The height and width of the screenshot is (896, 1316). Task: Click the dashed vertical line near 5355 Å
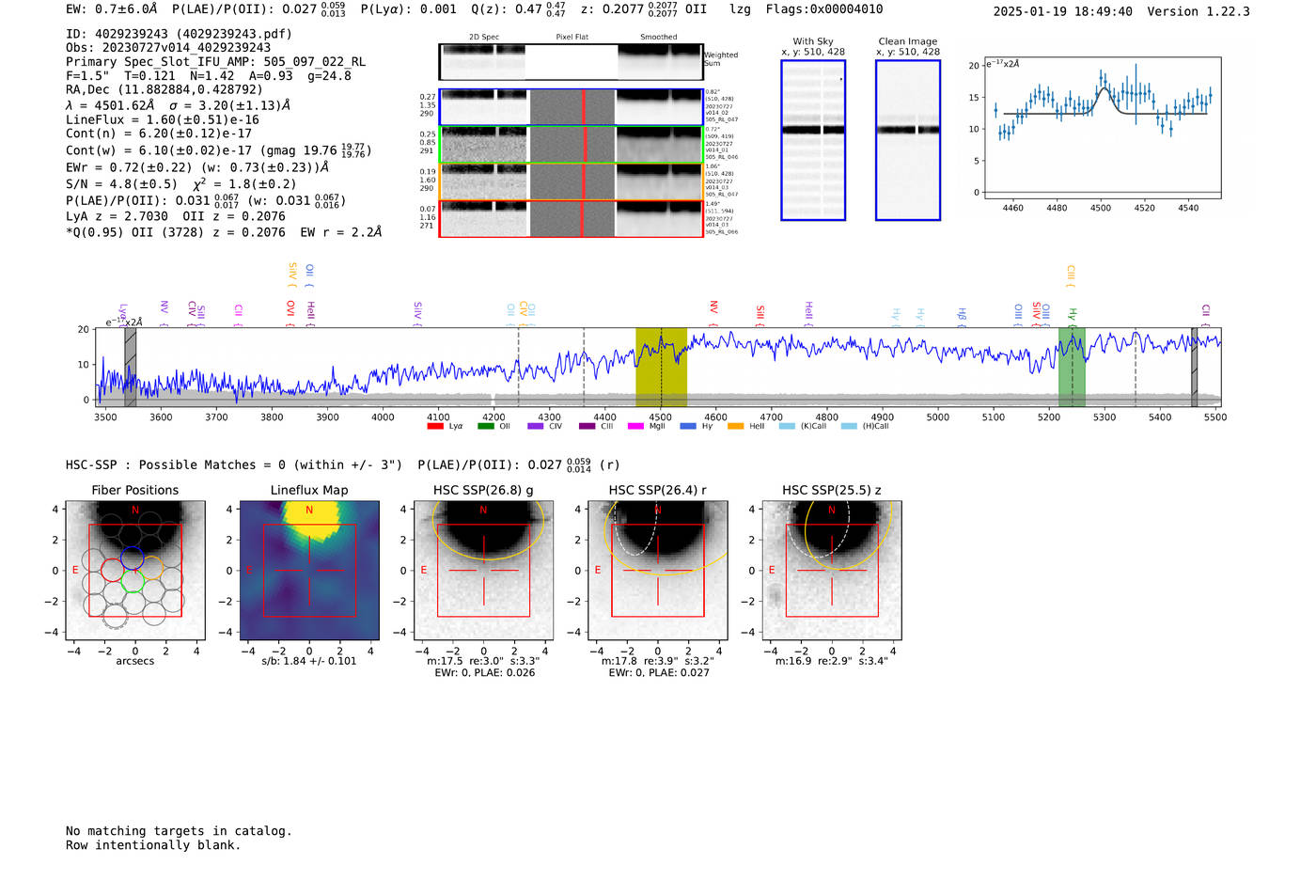point(1136,368)
